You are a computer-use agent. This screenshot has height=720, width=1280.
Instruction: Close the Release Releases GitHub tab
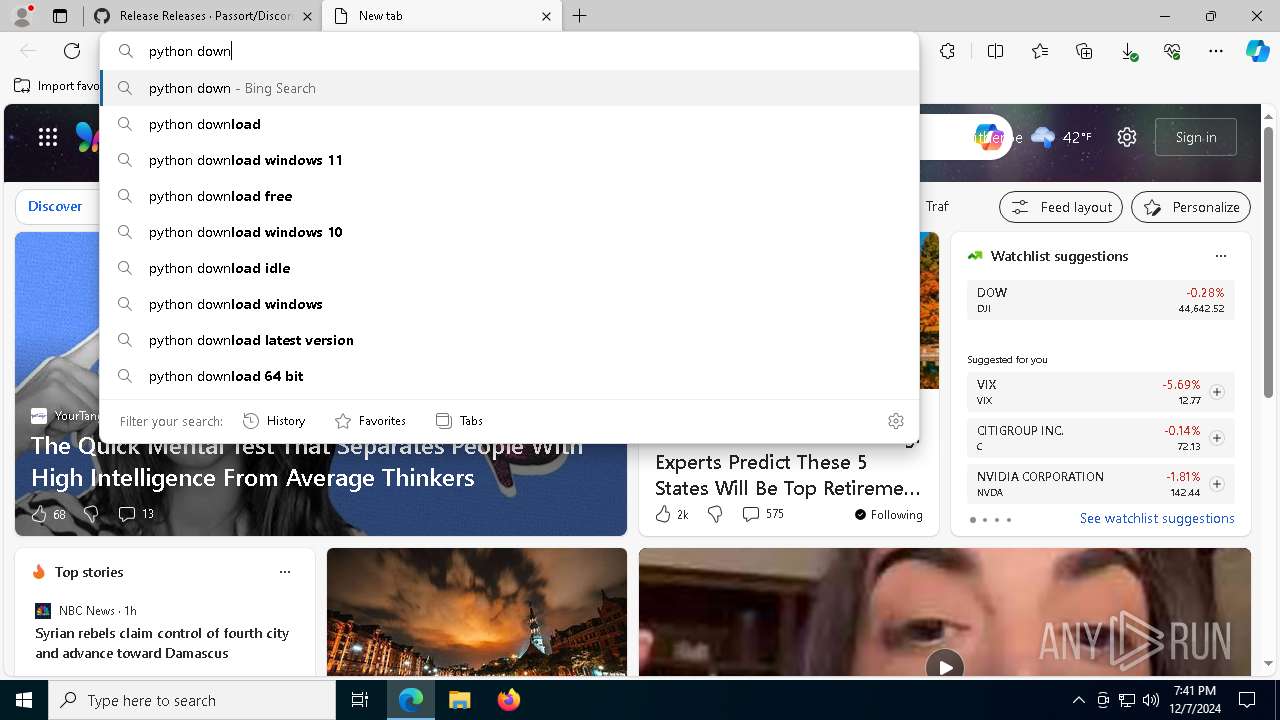click(x=307, y=16)
